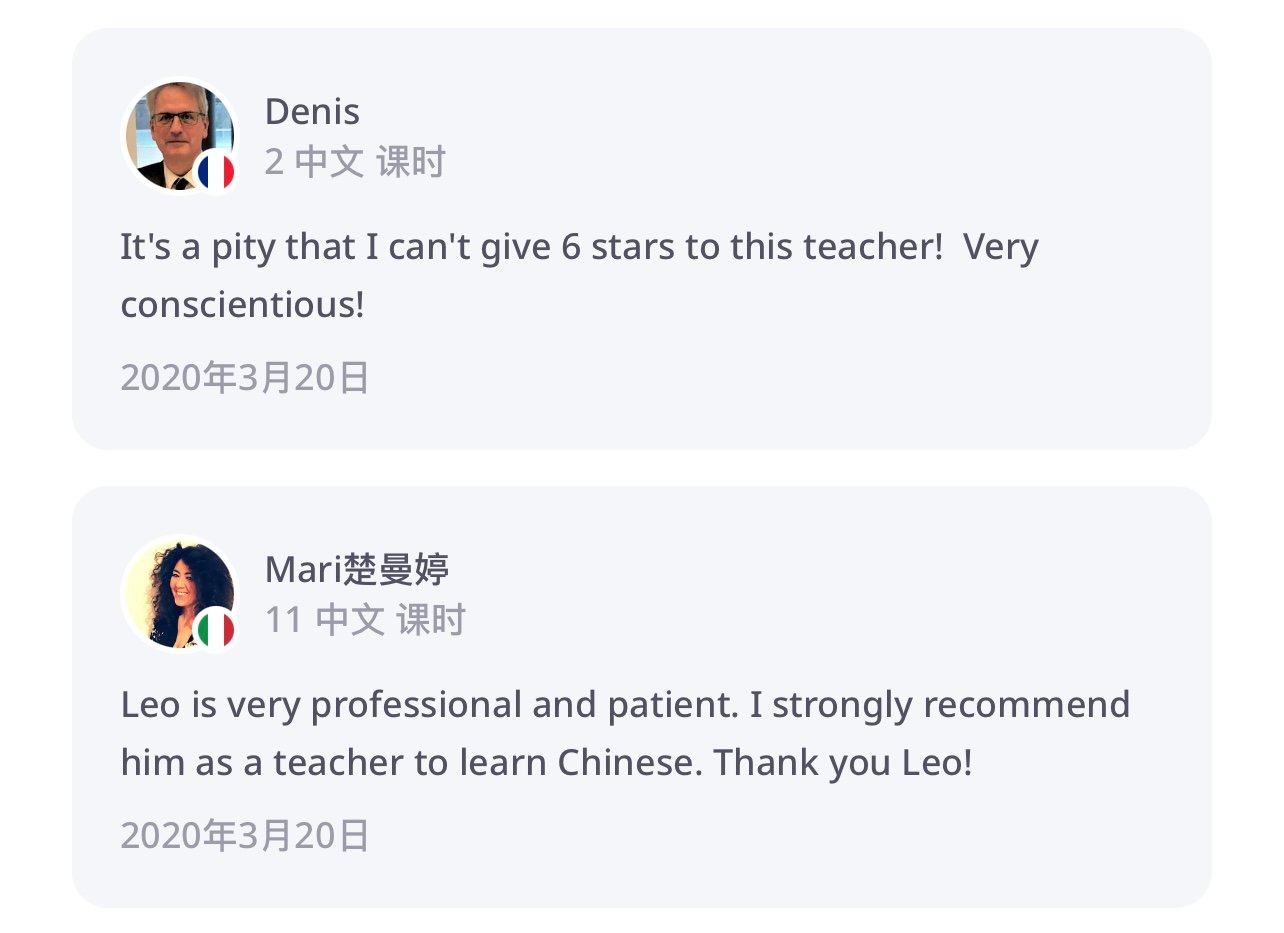Click "strongly recommend" in Mari's review
The height and width of the screenshot is (933, 1284).
point(951,705)
